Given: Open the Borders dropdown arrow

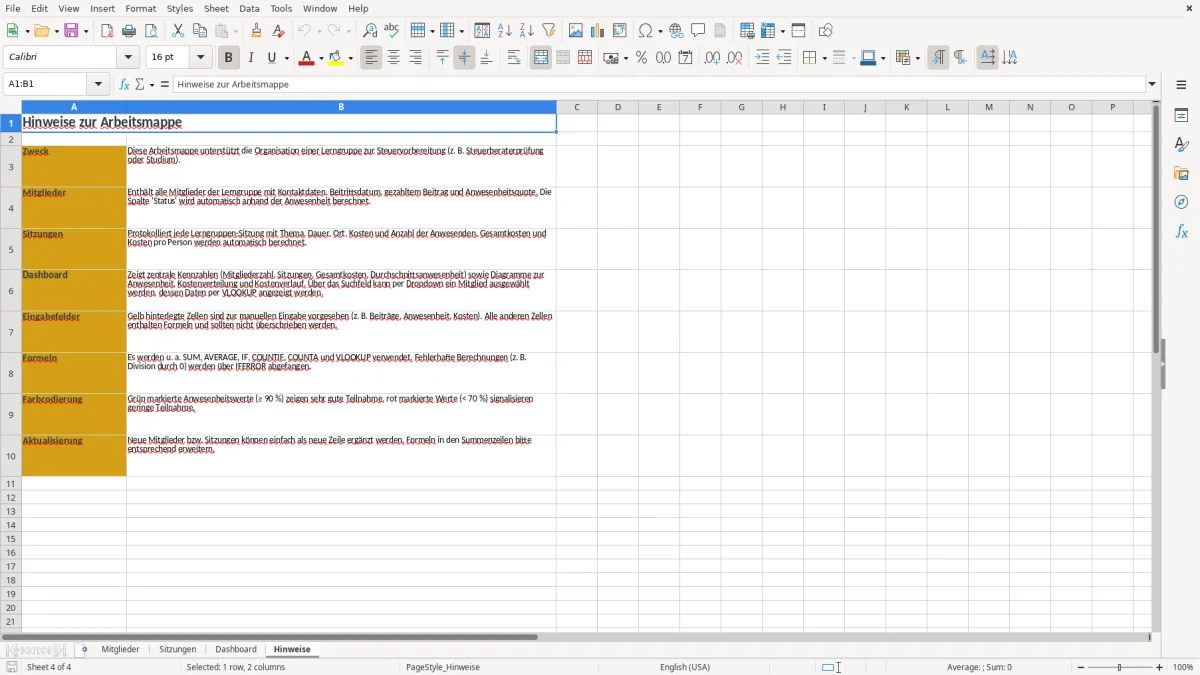Looking at the screenshot, I should click(823, 58).
